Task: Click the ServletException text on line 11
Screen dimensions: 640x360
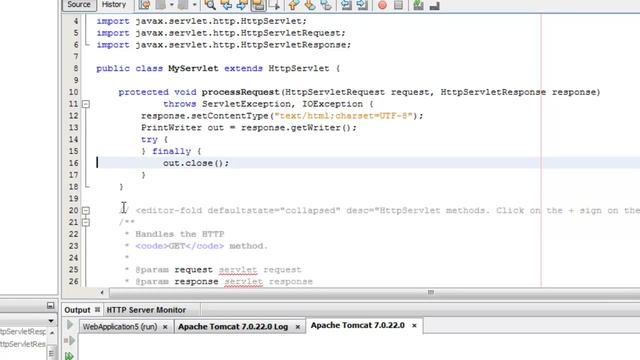Action: 246,104
